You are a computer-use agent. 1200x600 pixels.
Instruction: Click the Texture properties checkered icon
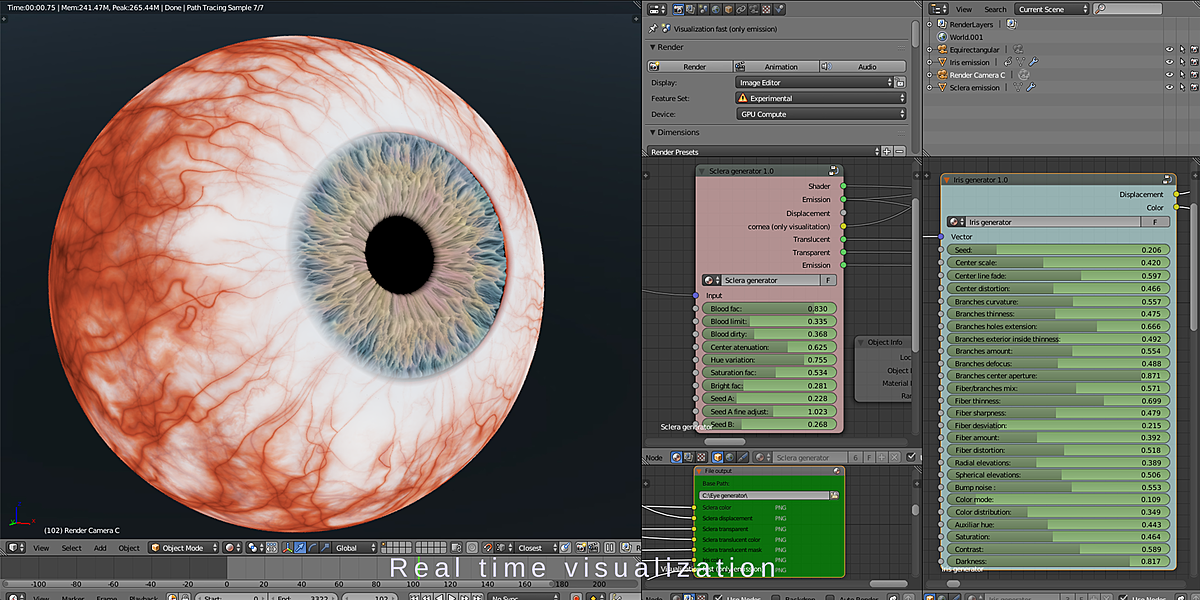[766, 8]
